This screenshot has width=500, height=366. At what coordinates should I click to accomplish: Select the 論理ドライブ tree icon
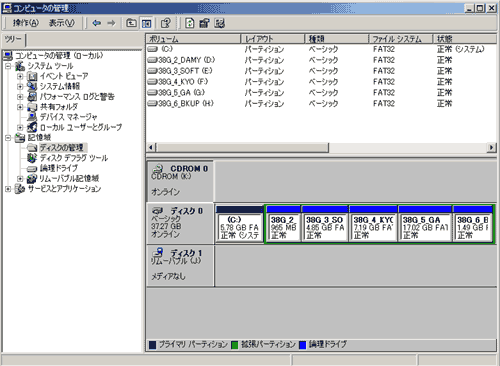32,169
